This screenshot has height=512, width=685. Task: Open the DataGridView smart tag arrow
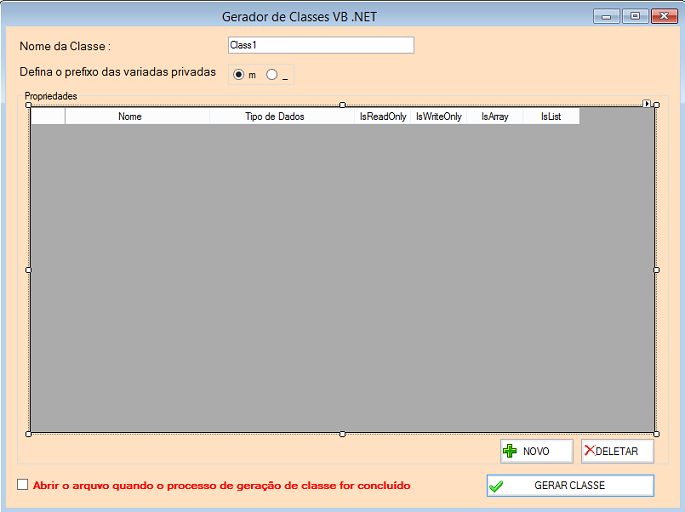pyautogui.click(x=647, y=104)
